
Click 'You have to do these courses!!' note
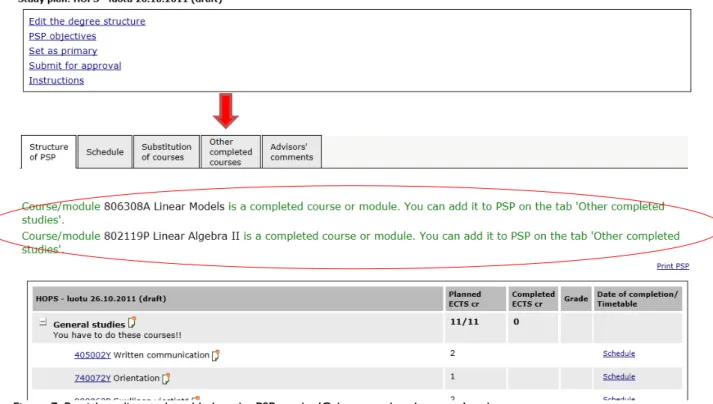pyautogui.click(x=117, y=335)
